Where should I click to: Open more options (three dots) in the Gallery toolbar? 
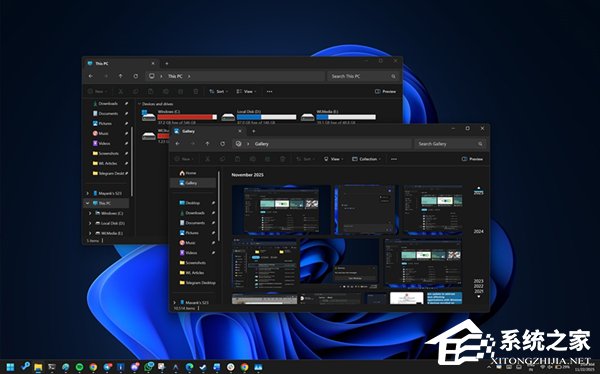tap(394, 159)
